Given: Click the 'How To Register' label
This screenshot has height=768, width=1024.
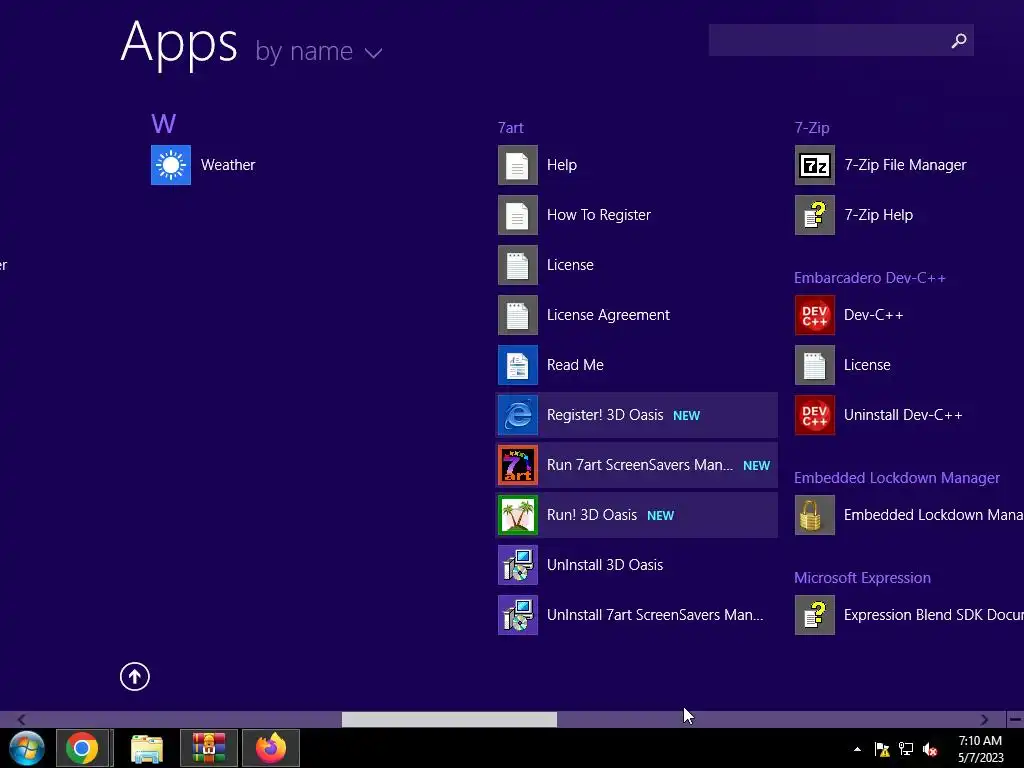Looking at the screenshot, I should [x=599, y=215].
